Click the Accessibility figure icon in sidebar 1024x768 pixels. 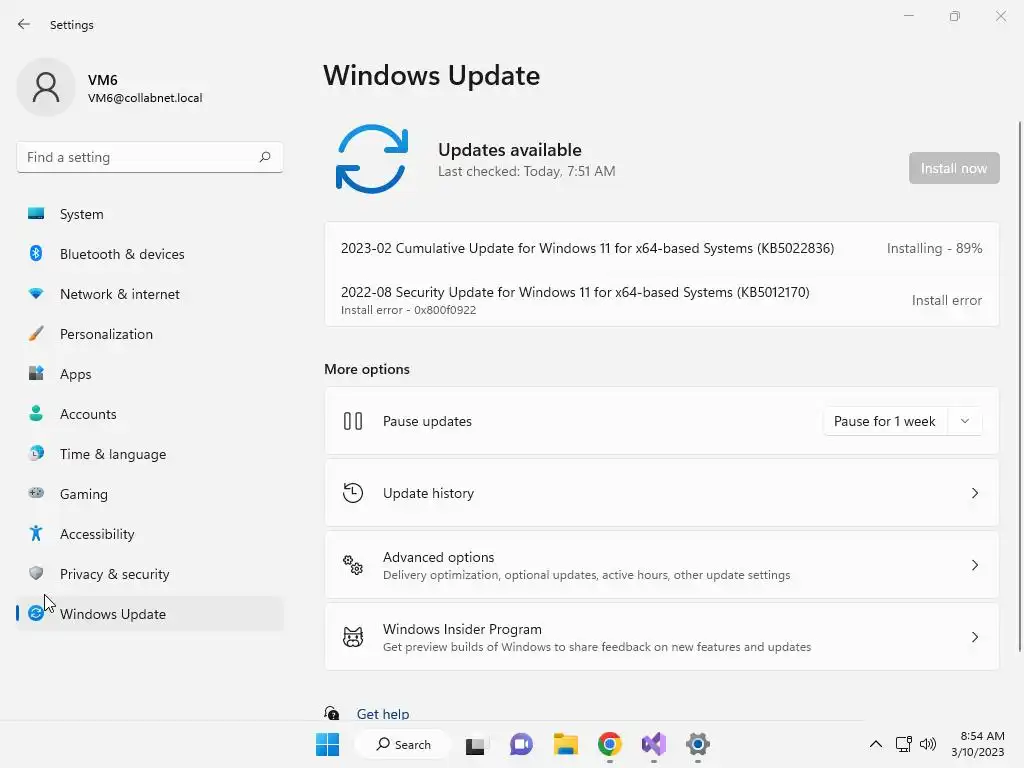pyautogui.click(x=36, y=534)
